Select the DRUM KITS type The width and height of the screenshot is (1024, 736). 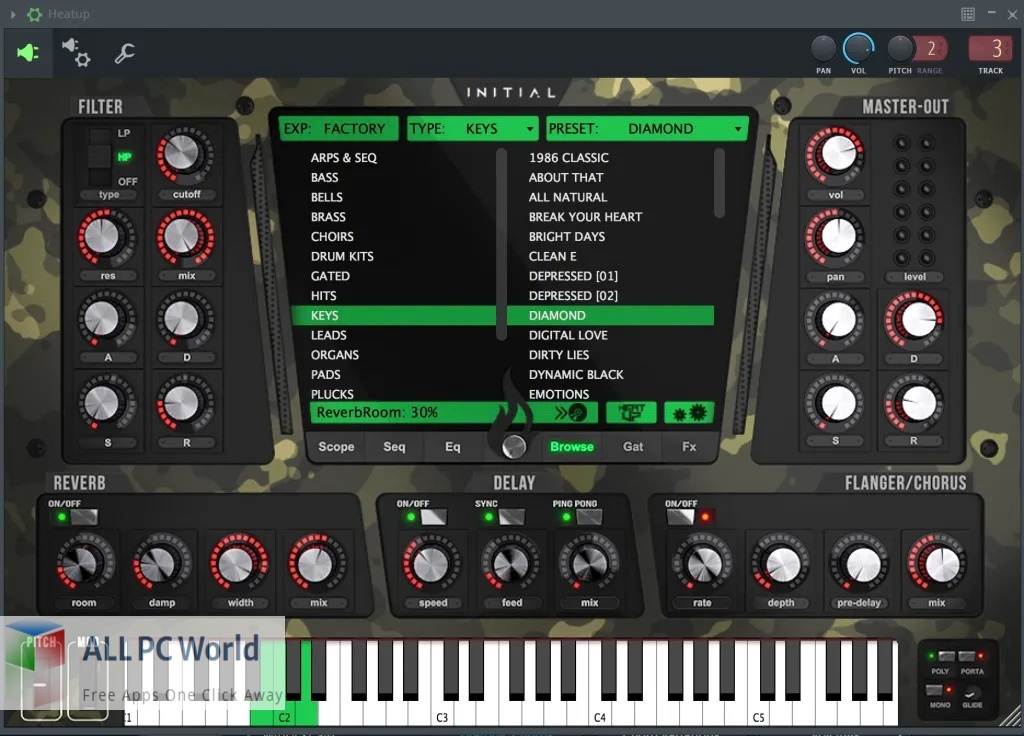(x=342, y=256)
